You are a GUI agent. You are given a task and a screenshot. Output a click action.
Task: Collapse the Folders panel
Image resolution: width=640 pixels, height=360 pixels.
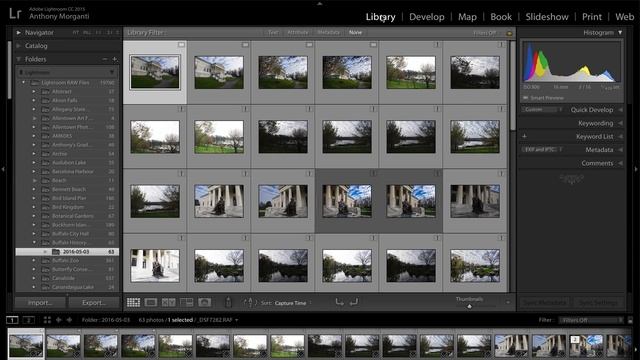click(x=18, y=59)
